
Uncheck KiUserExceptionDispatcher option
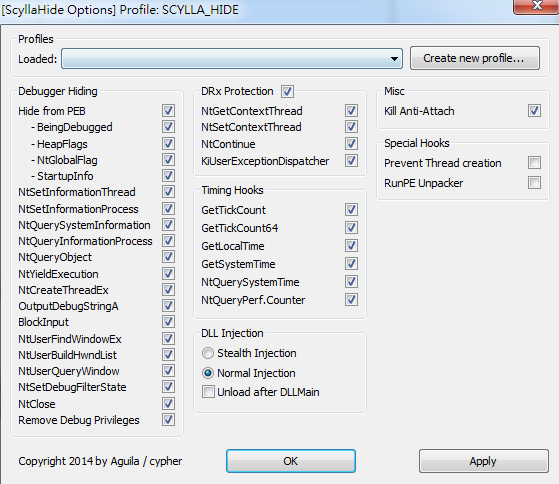[351, 160]
